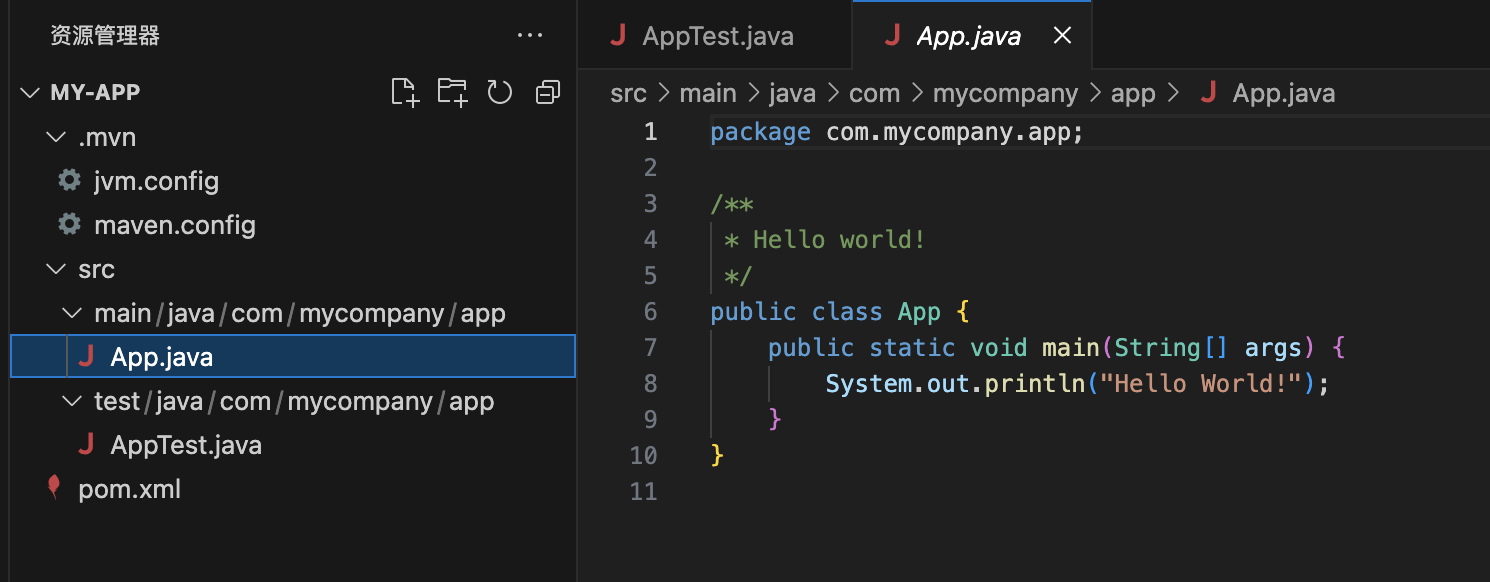1490x582 pixels.
Task: Switch to the AppTest.java tab
Action: click(716, 37)
